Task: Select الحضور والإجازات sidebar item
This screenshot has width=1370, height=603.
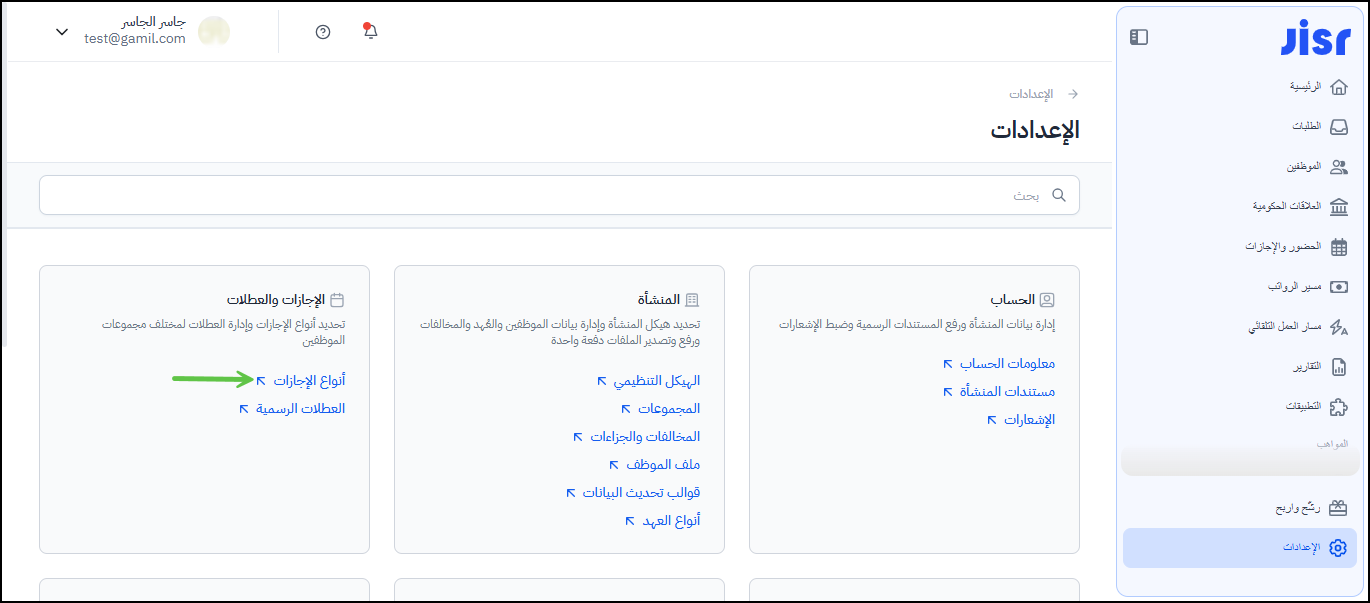Action: point(1283,247)
